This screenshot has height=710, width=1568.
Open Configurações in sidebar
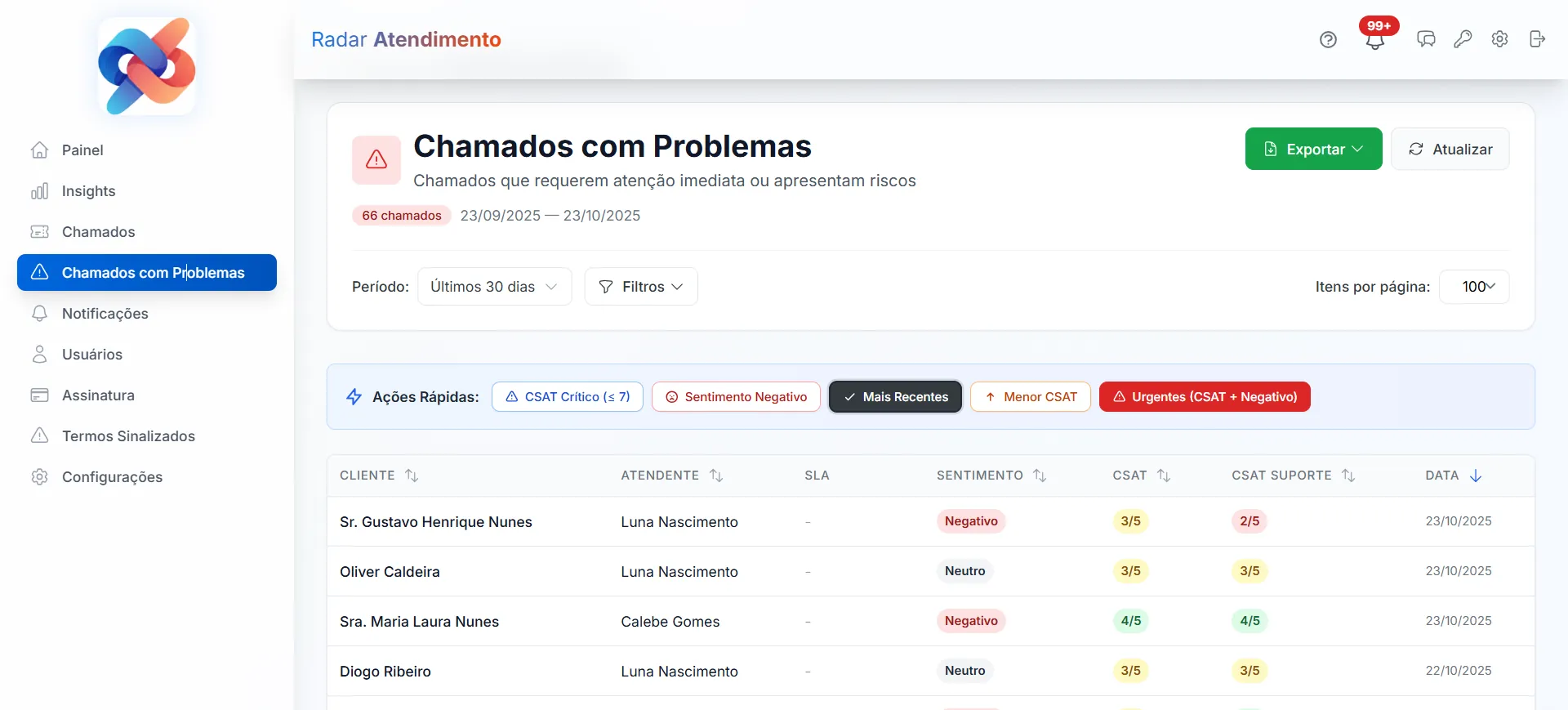click(147, 477)
